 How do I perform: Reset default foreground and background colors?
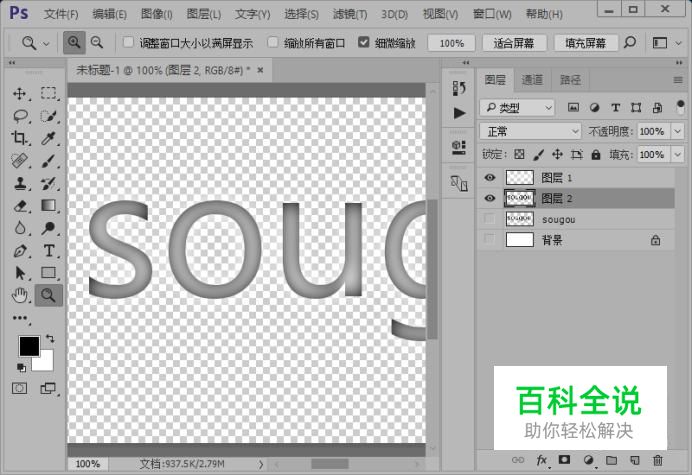[x=21, y=367]
